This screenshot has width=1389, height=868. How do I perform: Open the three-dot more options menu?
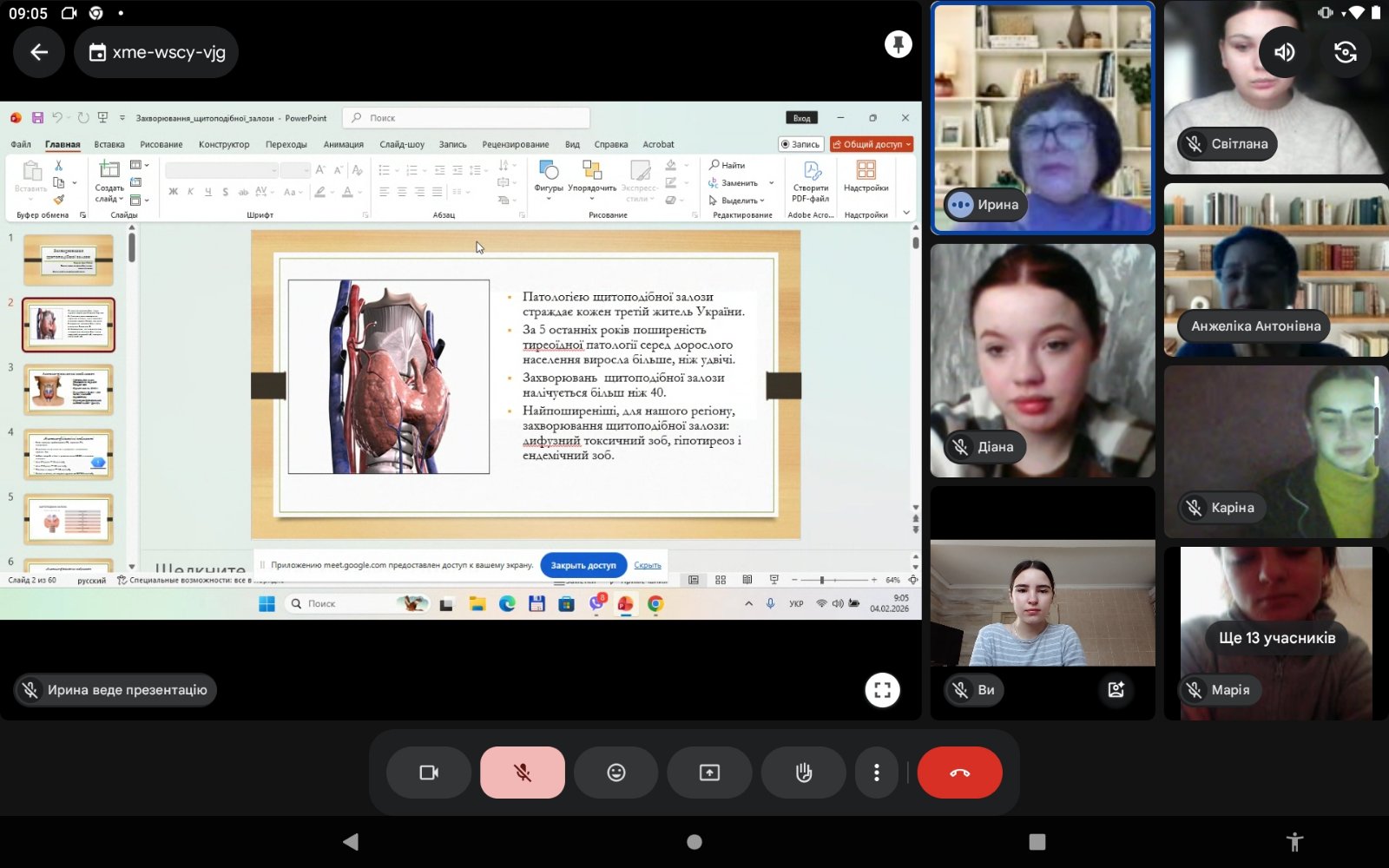coord(876,773)
